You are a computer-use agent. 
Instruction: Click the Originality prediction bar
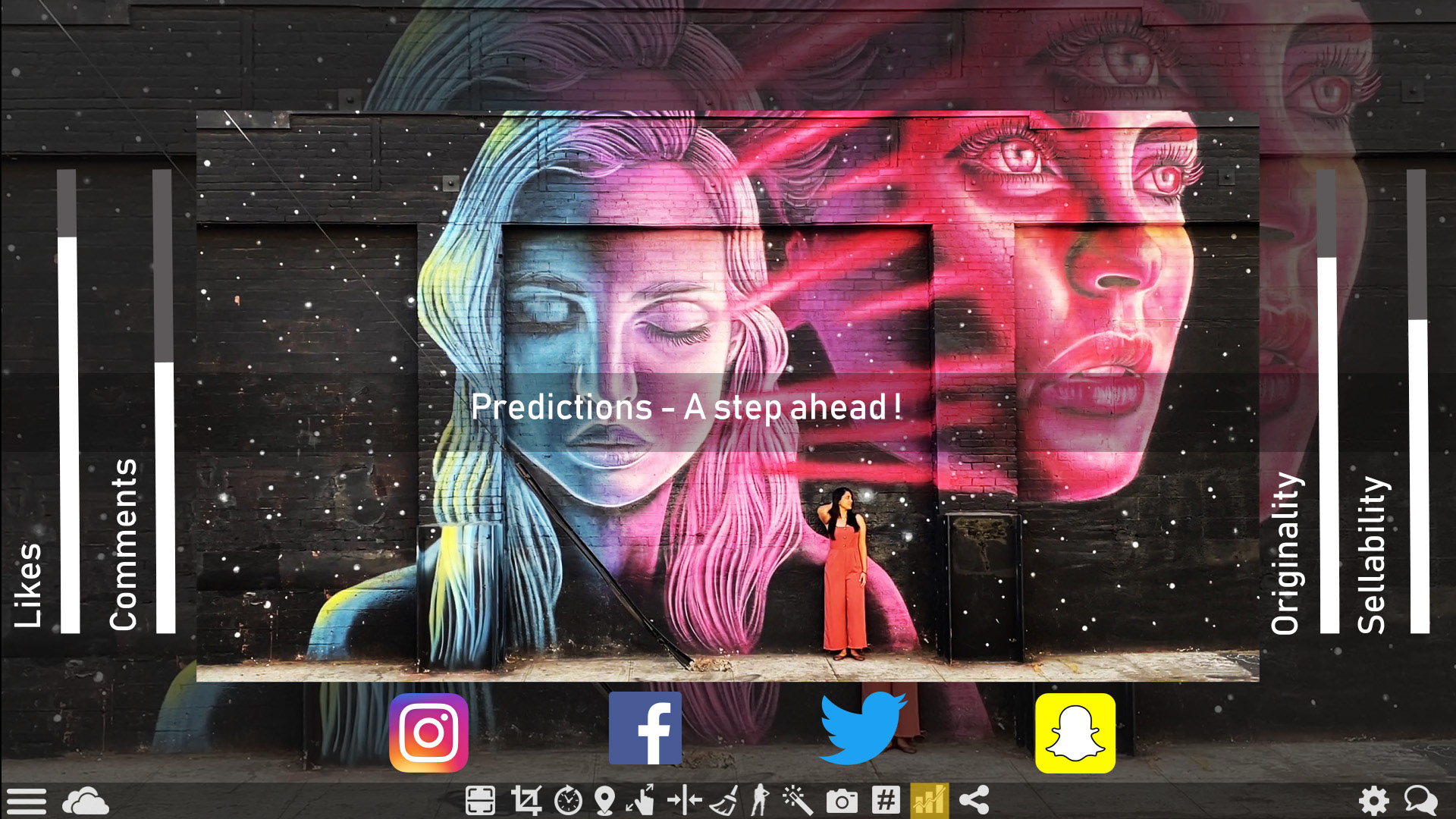[x=1329, y=401]
